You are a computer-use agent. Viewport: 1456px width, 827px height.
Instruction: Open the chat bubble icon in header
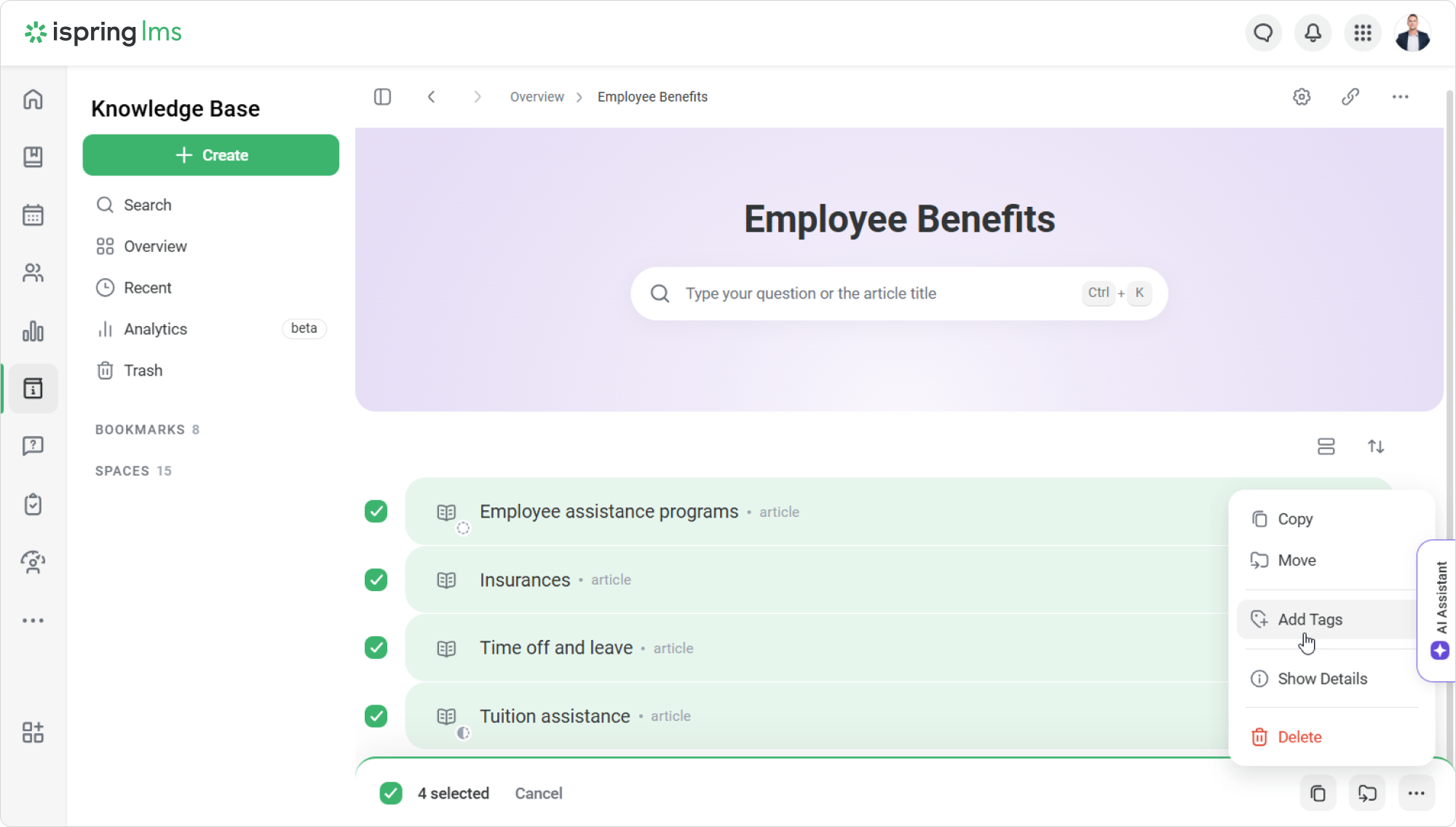1263,33
